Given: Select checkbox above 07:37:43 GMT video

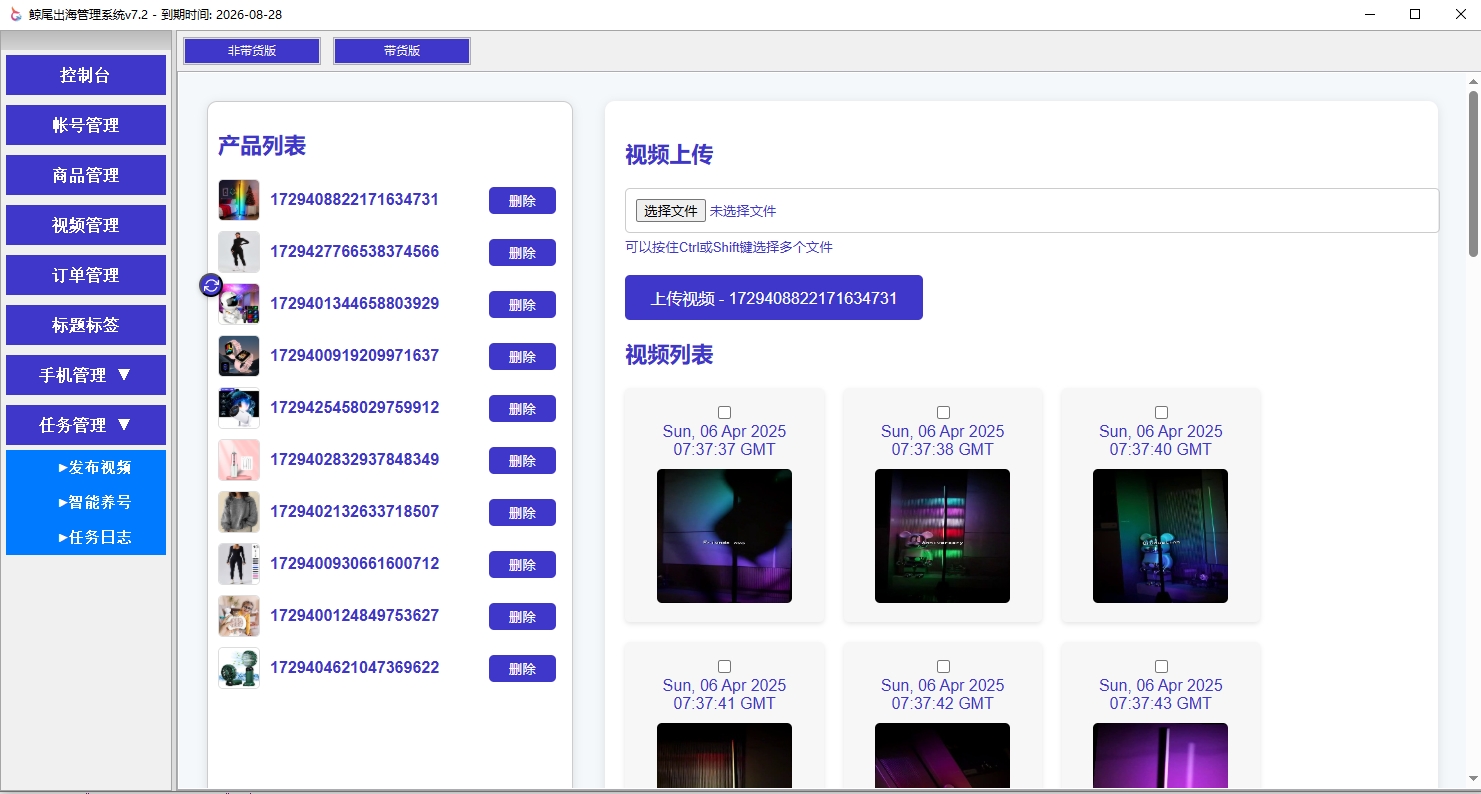Looking at the screenshot, I should (x=1161, y=667).
